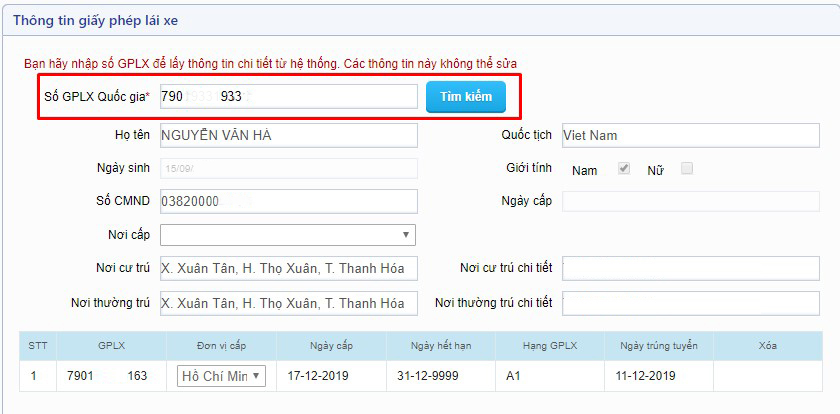
Task: Click the Ngày cấp field beside Số CMND
Action: [x=689, y=201]
